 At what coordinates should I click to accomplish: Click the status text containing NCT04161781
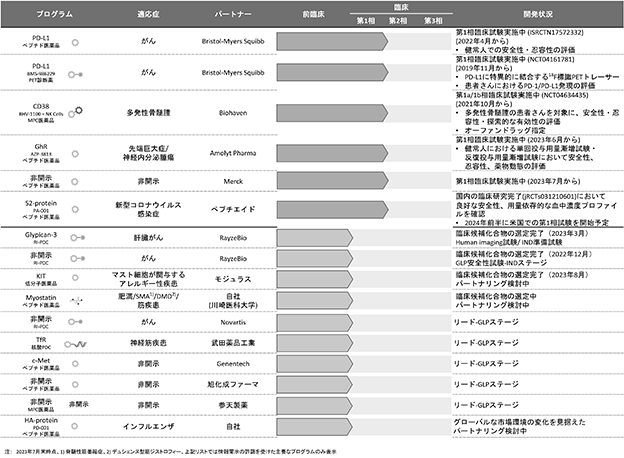[x=515, y=60]
